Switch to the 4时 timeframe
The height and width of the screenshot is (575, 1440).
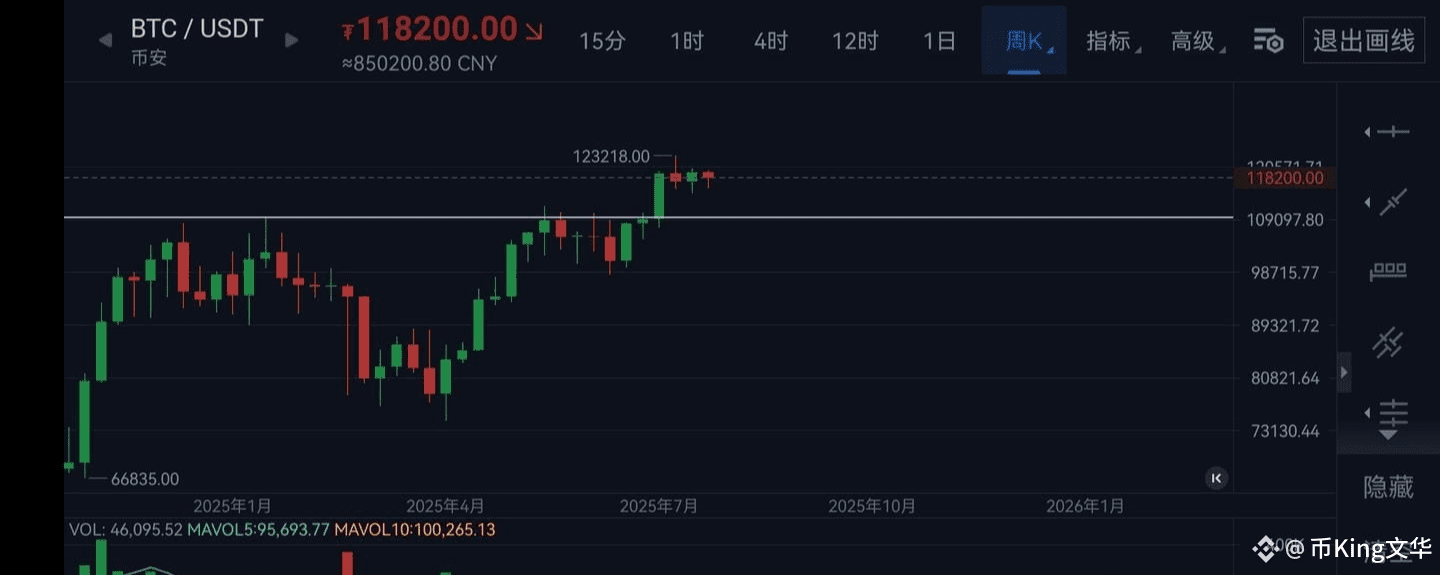[771, 41]
